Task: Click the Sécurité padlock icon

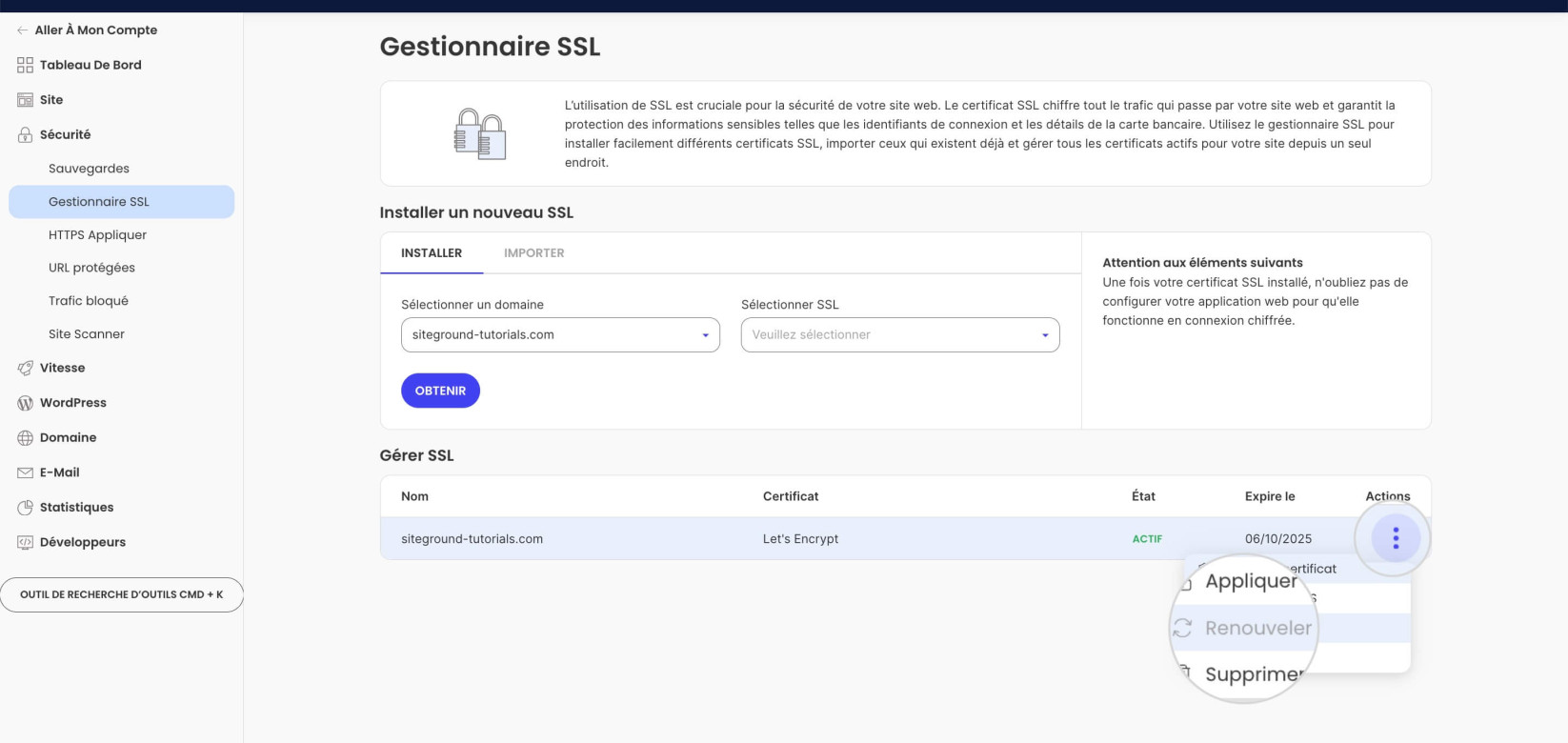Action: coord(25,134)
